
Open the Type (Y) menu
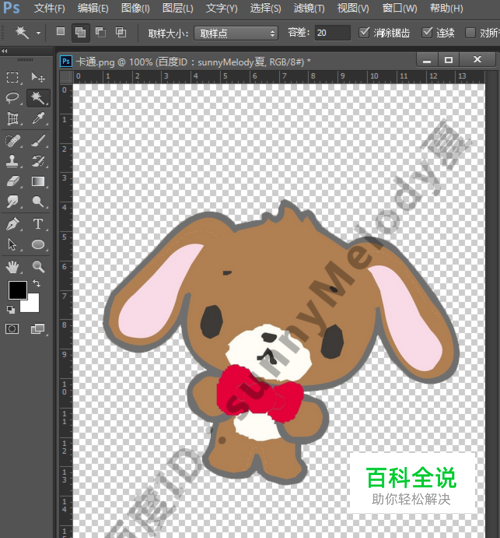pos(222,8)
